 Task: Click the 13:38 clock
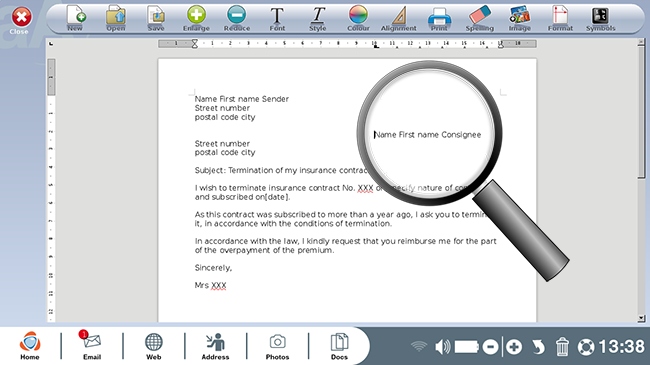(x=621, y=346)
